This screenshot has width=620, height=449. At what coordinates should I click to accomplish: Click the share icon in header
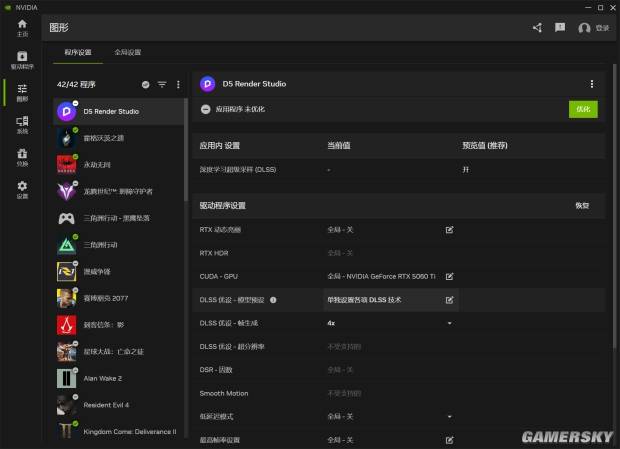point(537,28)
